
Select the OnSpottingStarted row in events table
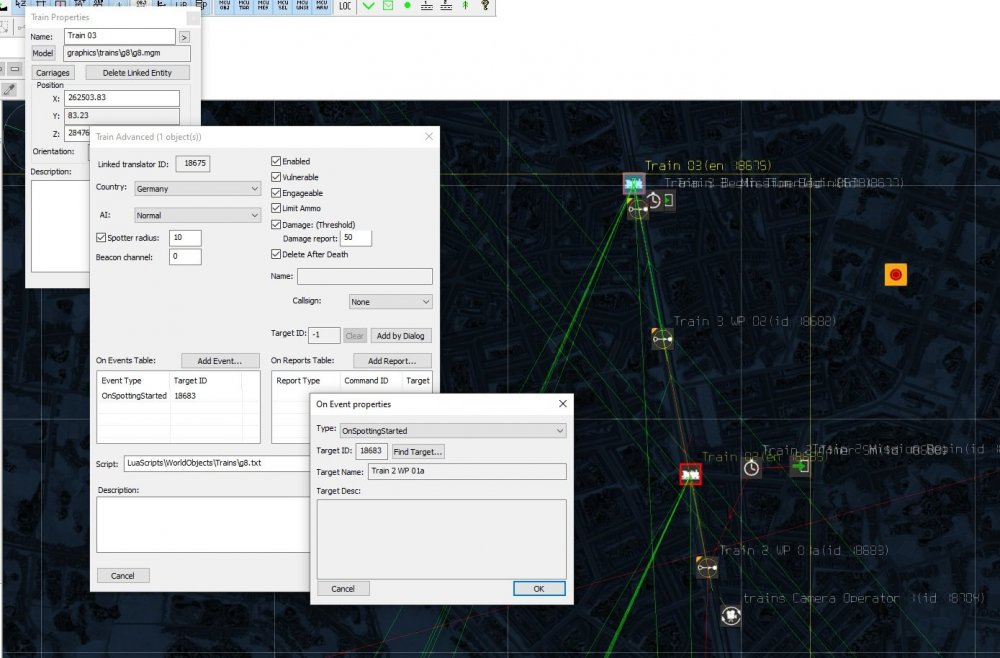pos(134,396)
